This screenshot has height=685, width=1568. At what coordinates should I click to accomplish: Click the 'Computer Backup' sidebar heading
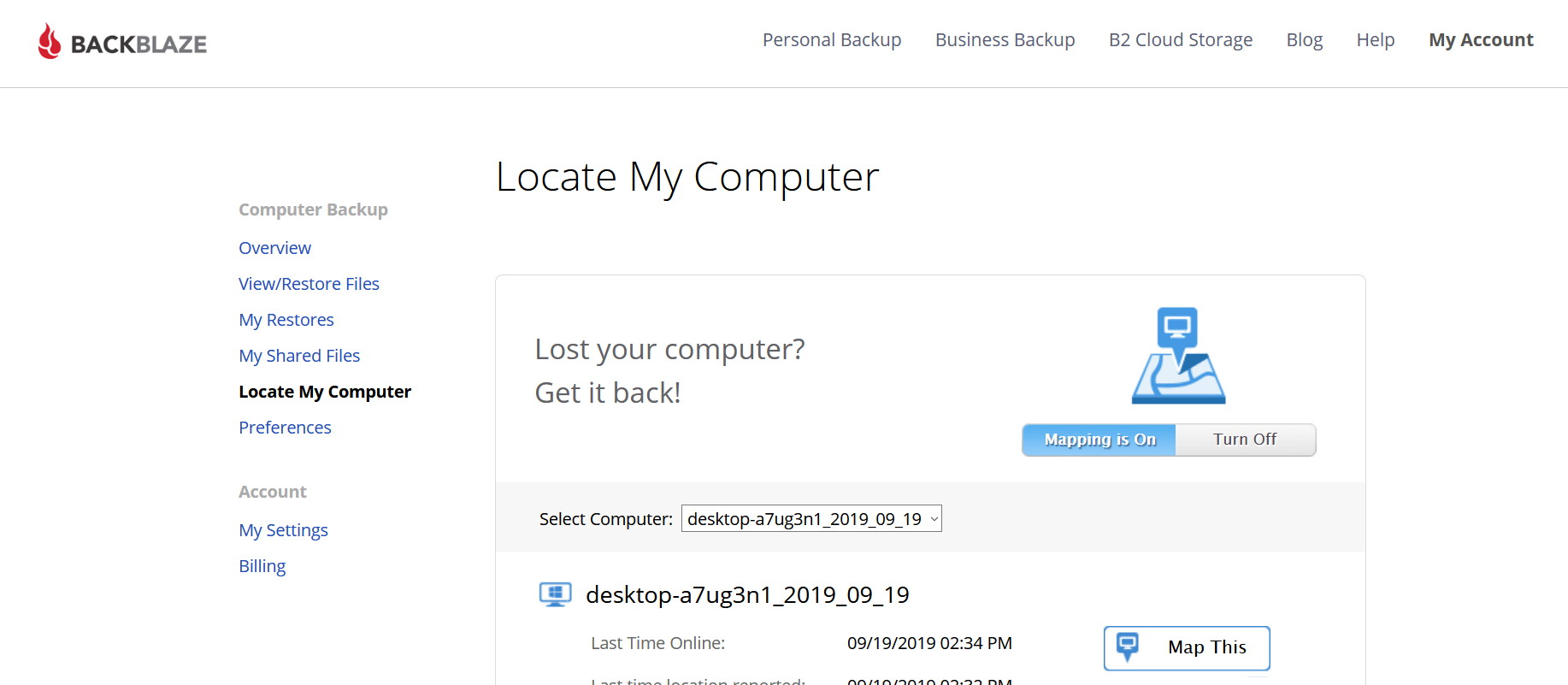313,210
